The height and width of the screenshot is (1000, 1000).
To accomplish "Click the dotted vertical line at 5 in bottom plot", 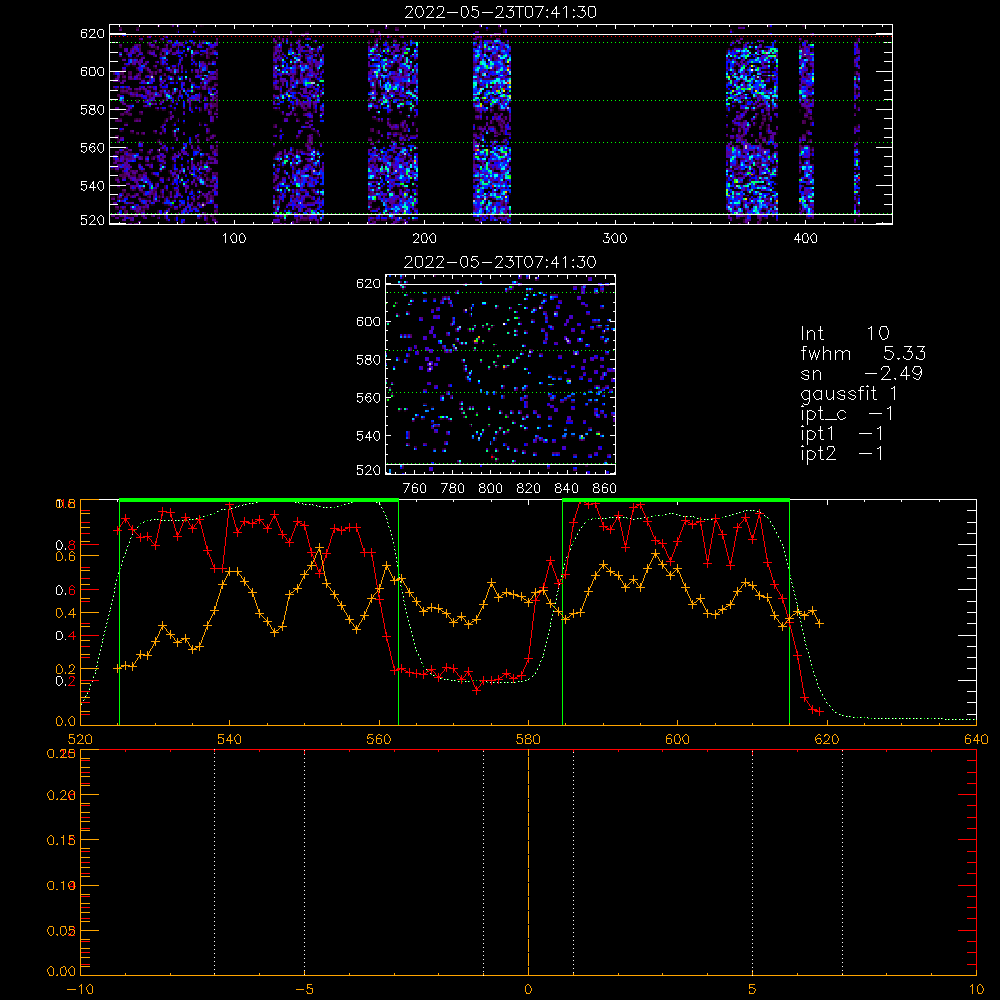I will click(x=753, y=863).
